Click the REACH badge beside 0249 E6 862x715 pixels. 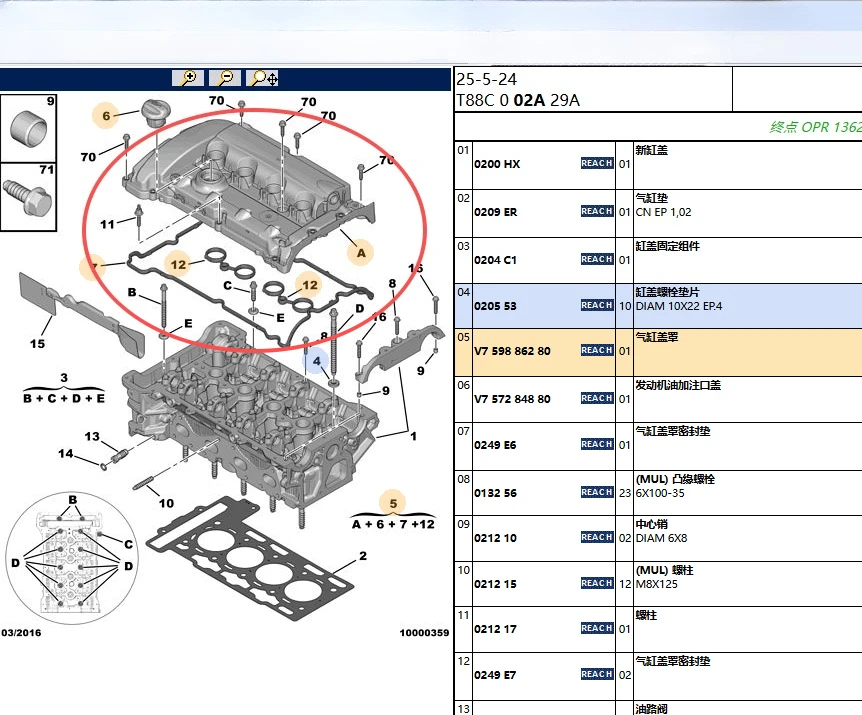tap(597, 444)
